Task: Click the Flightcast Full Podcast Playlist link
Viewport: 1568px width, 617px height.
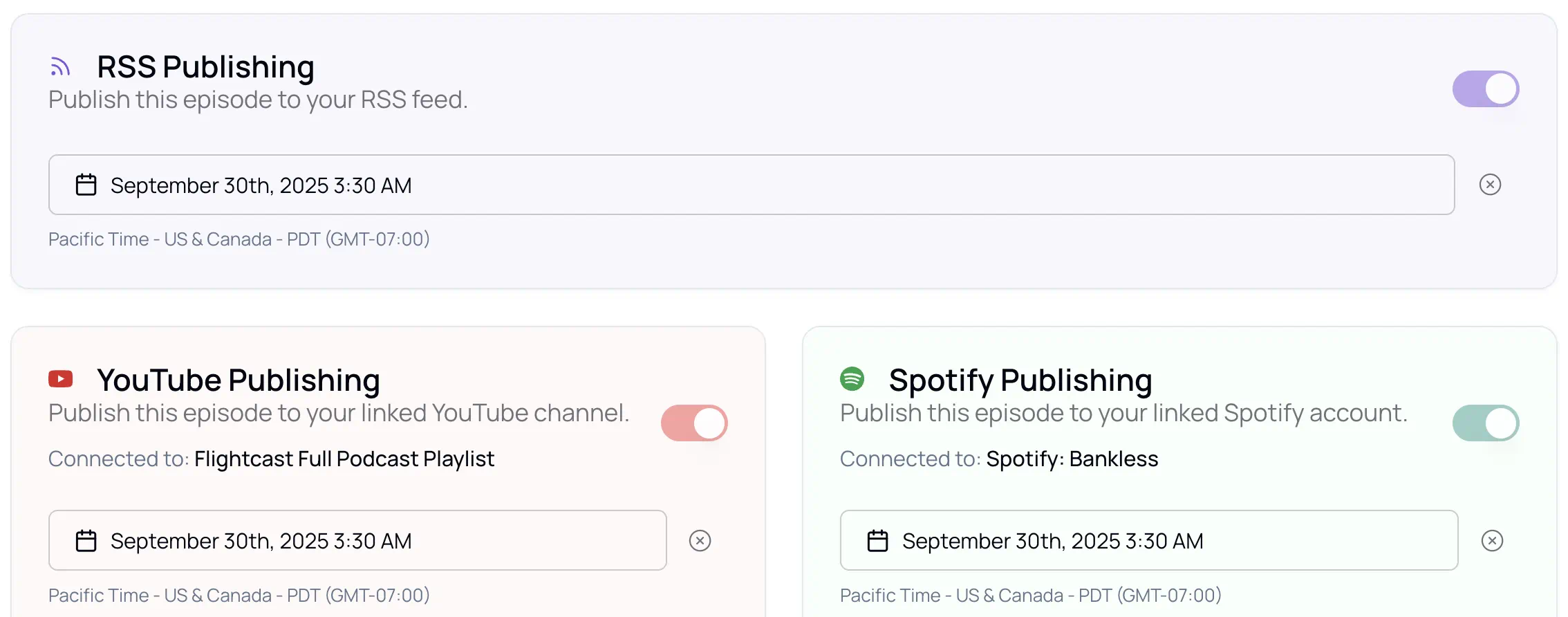Action: pos(344,459)
